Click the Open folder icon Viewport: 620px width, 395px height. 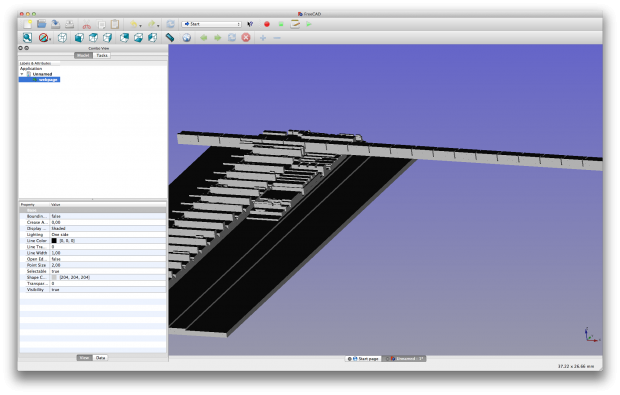click(x=42, y=24)
